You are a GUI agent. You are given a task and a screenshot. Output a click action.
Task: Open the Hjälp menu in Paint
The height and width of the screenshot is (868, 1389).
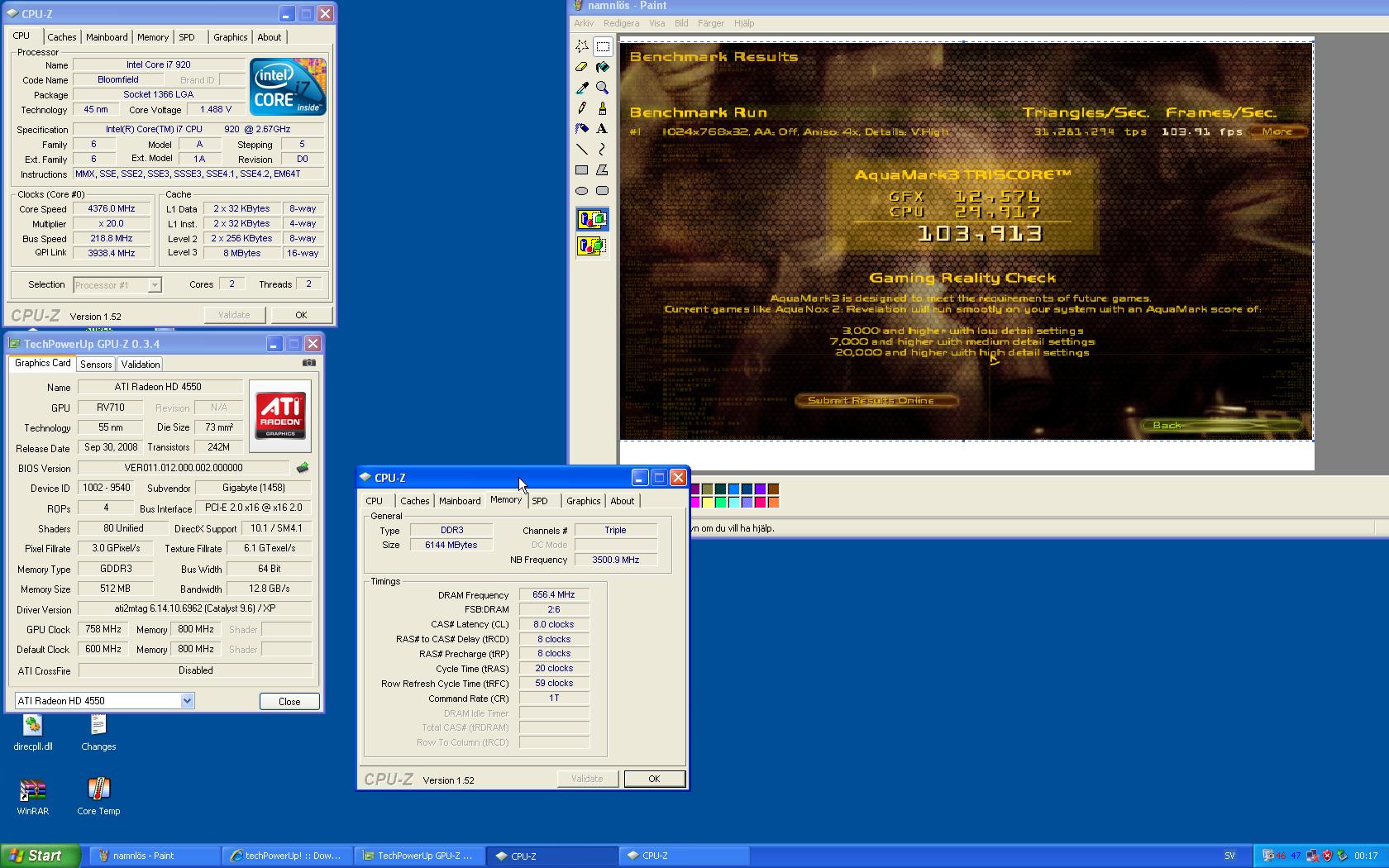[744, 23]
